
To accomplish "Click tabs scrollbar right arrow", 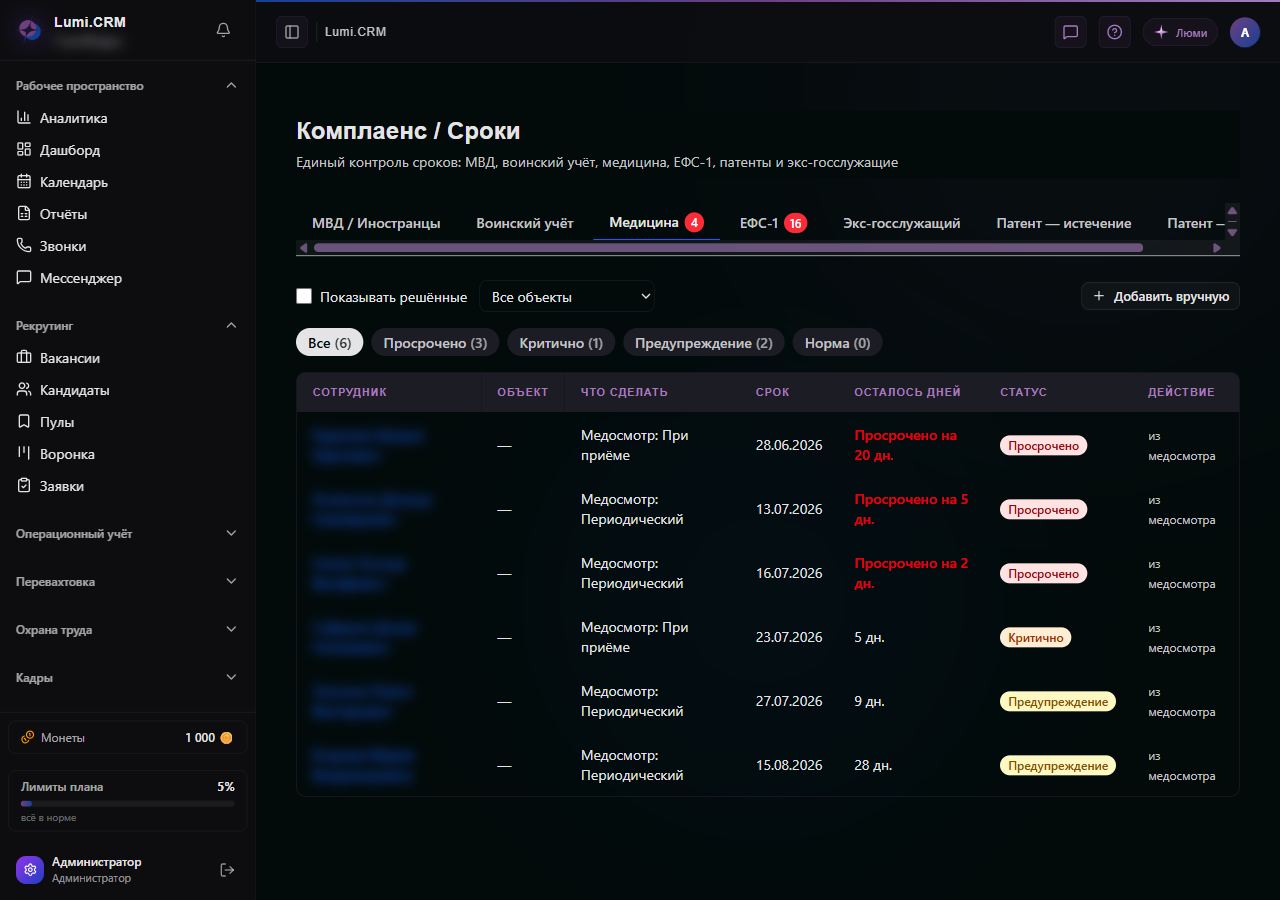I will pyautogui.click(x=1217, y=247).
